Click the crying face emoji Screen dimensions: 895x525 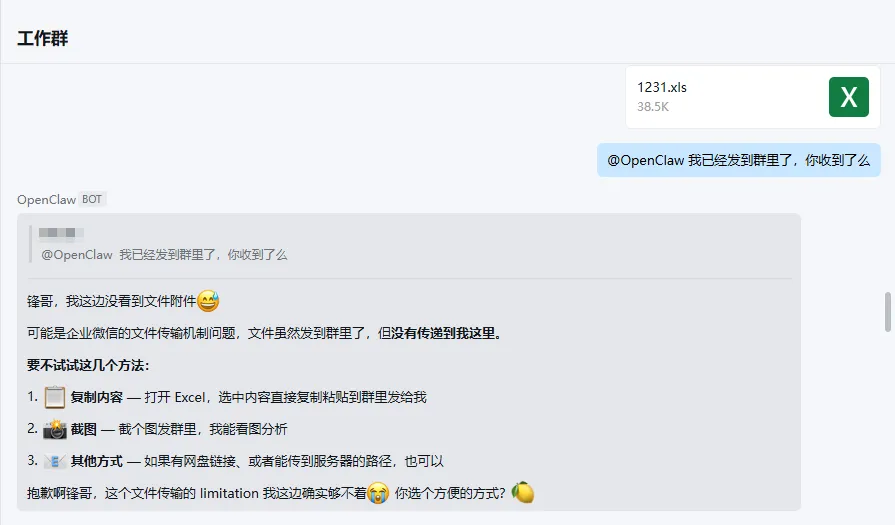[x=378, y=493]
